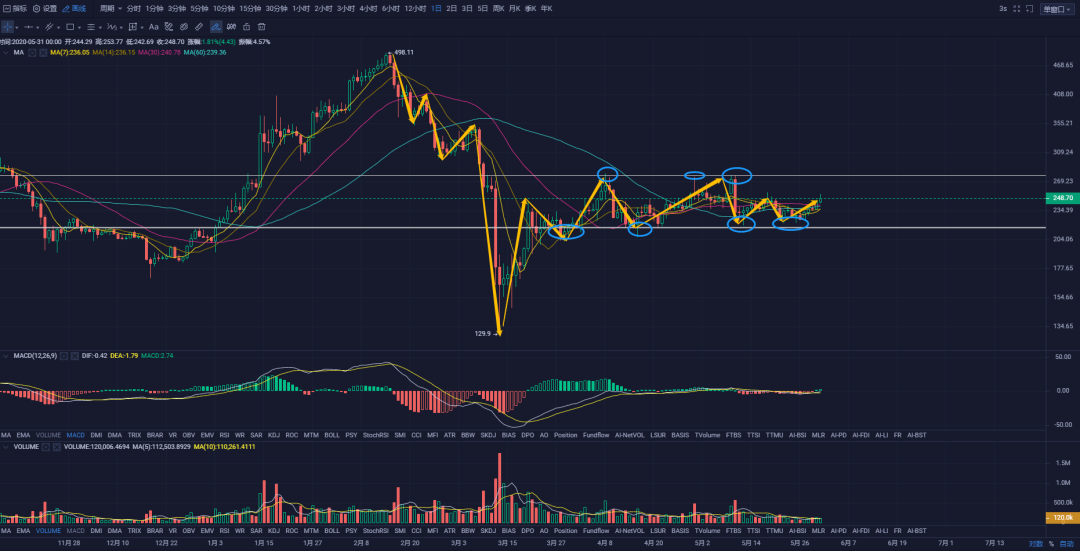Toggle the hide drawings eye icon
1080x551 pixels.
(231, 27)
